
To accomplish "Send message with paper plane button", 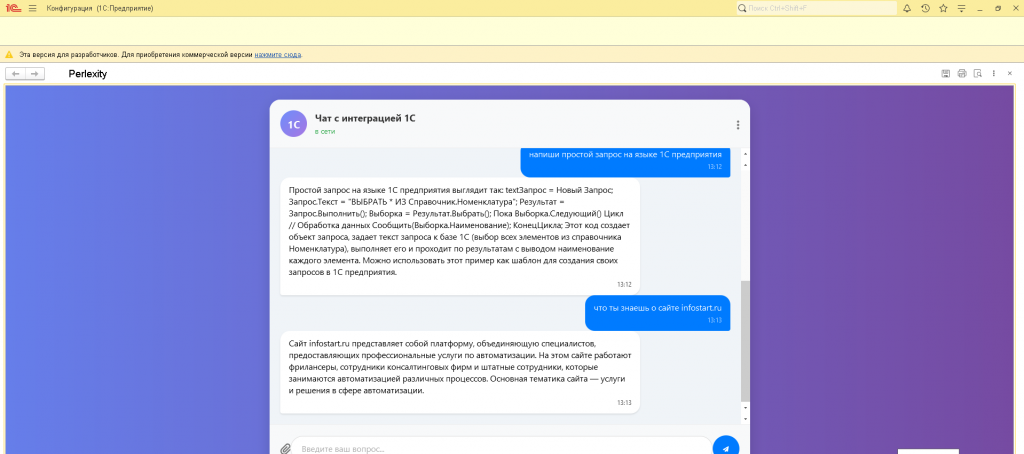I will tap(726, 447).
